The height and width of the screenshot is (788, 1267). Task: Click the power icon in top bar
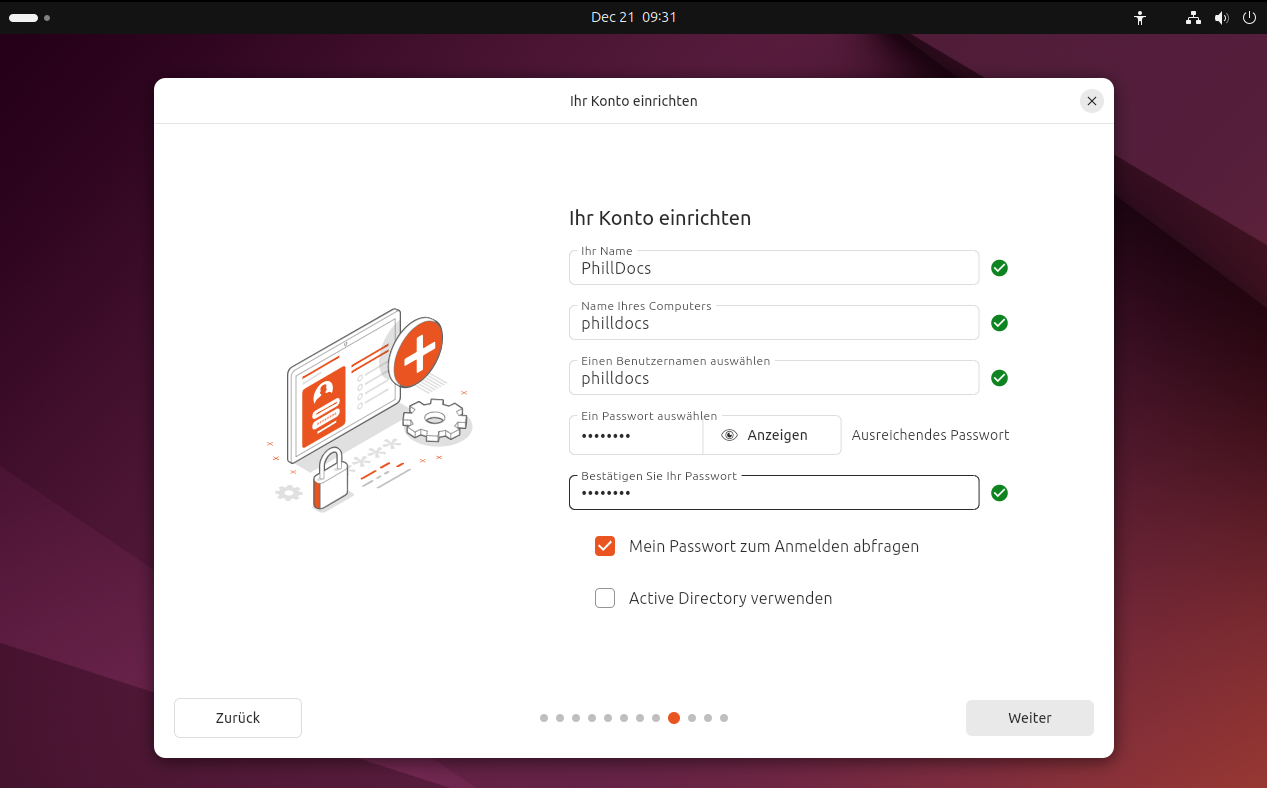coord(1249,17)
